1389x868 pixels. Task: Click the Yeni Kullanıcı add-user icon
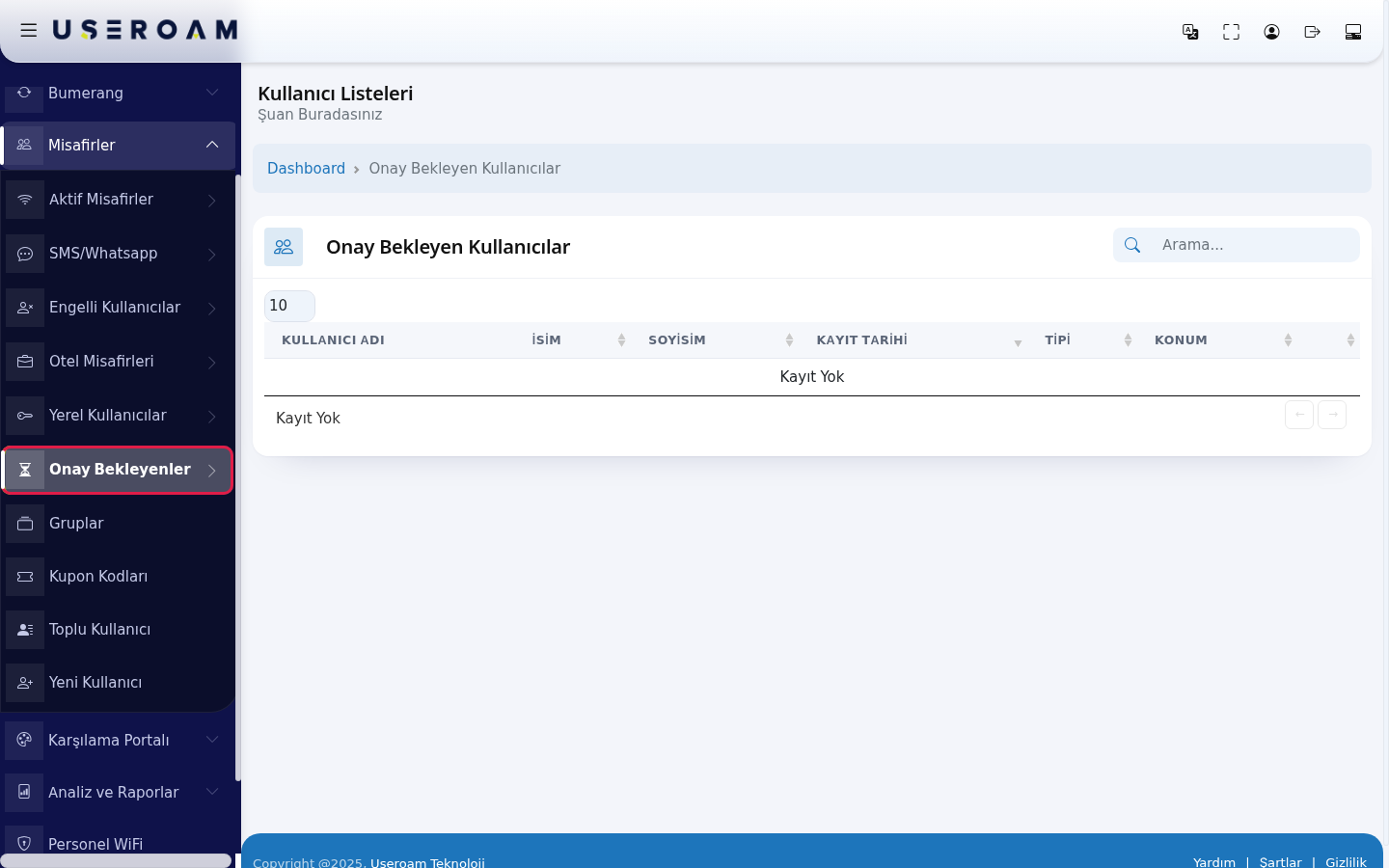(25, 683)
